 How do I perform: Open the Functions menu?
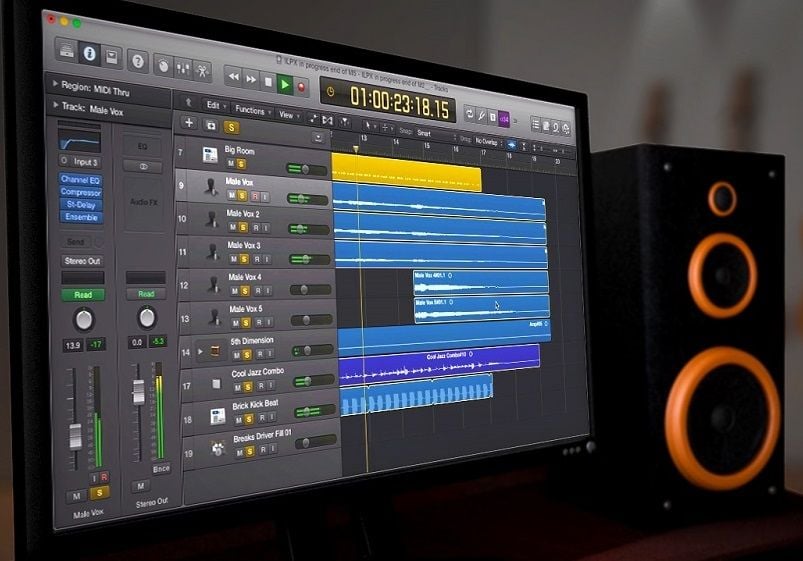point(252,110)
